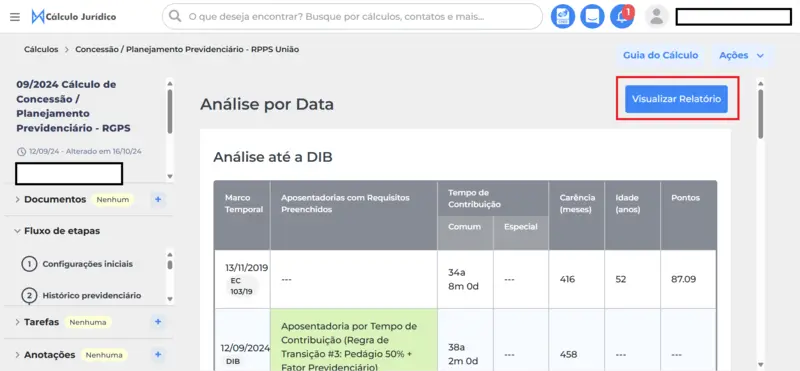Image resolution: width=800 pixels, height=371 pixels.
Task: Click Visualizar Relatório button
Action: (x=677, y=99)
